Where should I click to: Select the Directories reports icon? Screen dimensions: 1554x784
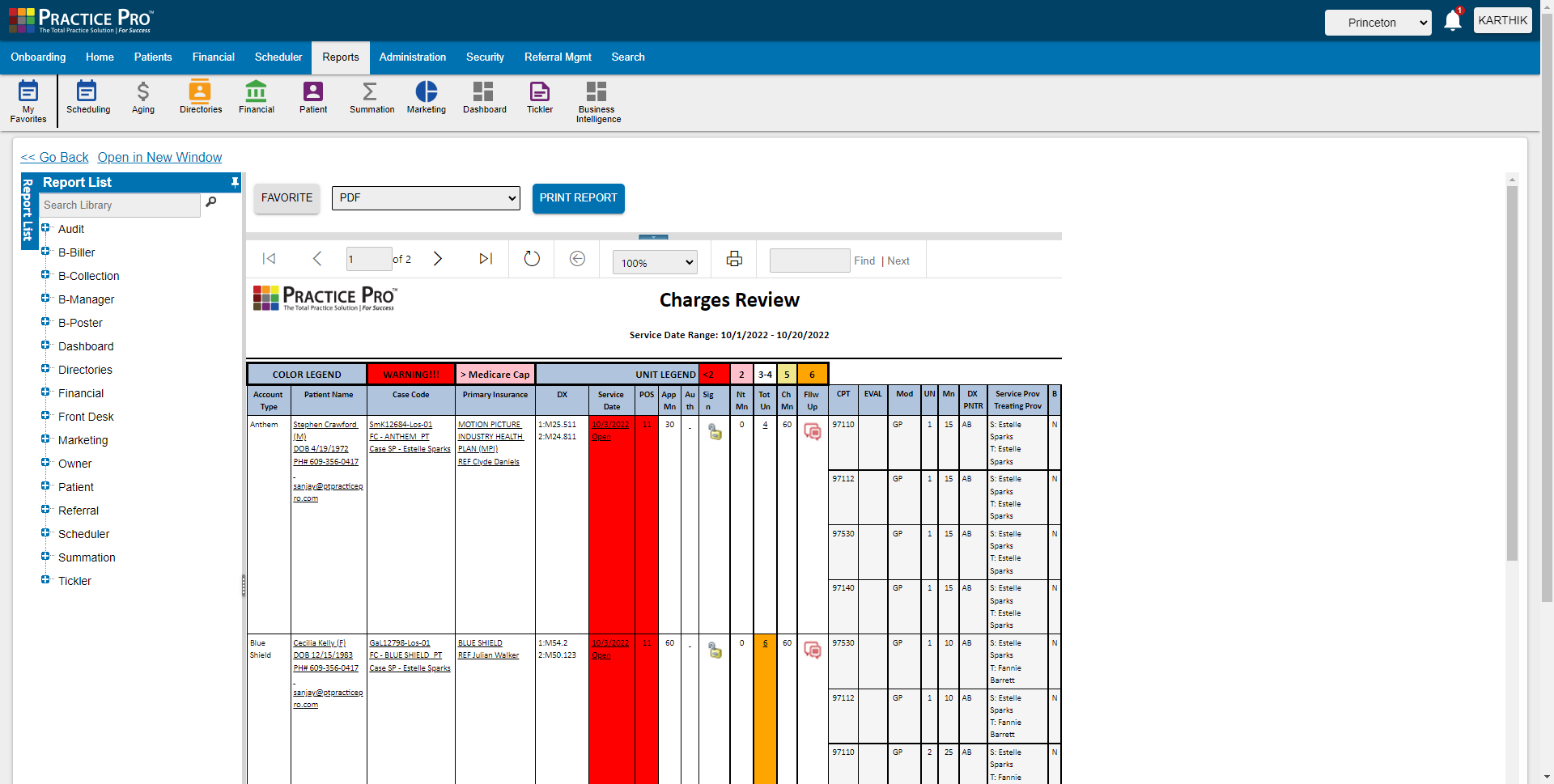coord(200,97)
